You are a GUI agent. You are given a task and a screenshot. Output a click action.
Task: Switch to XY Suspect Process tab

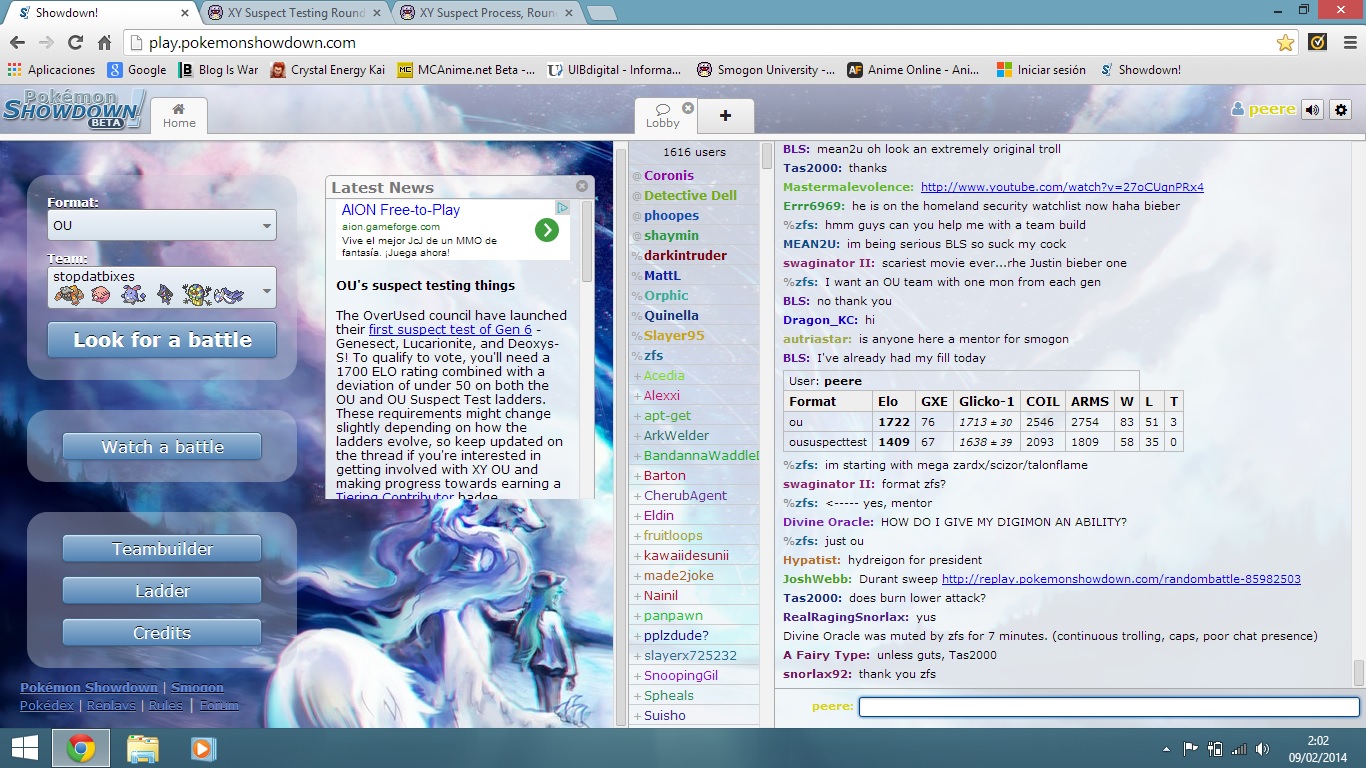click(488, 13)
